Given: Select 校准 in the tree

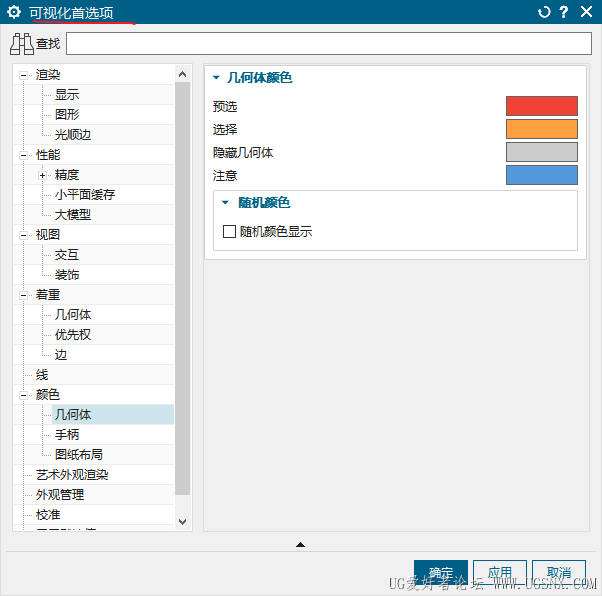Looking at the screenshot, I should 48,515.
